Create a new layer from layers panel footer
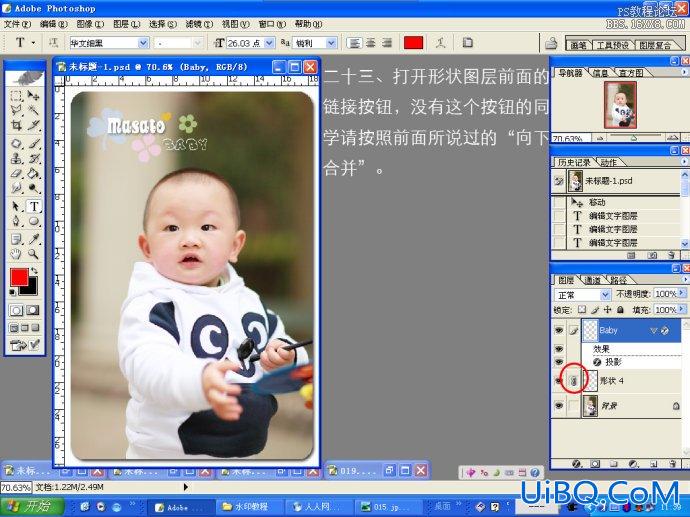The width and height of the screenshot is (690, 517). tap(653, 464)
